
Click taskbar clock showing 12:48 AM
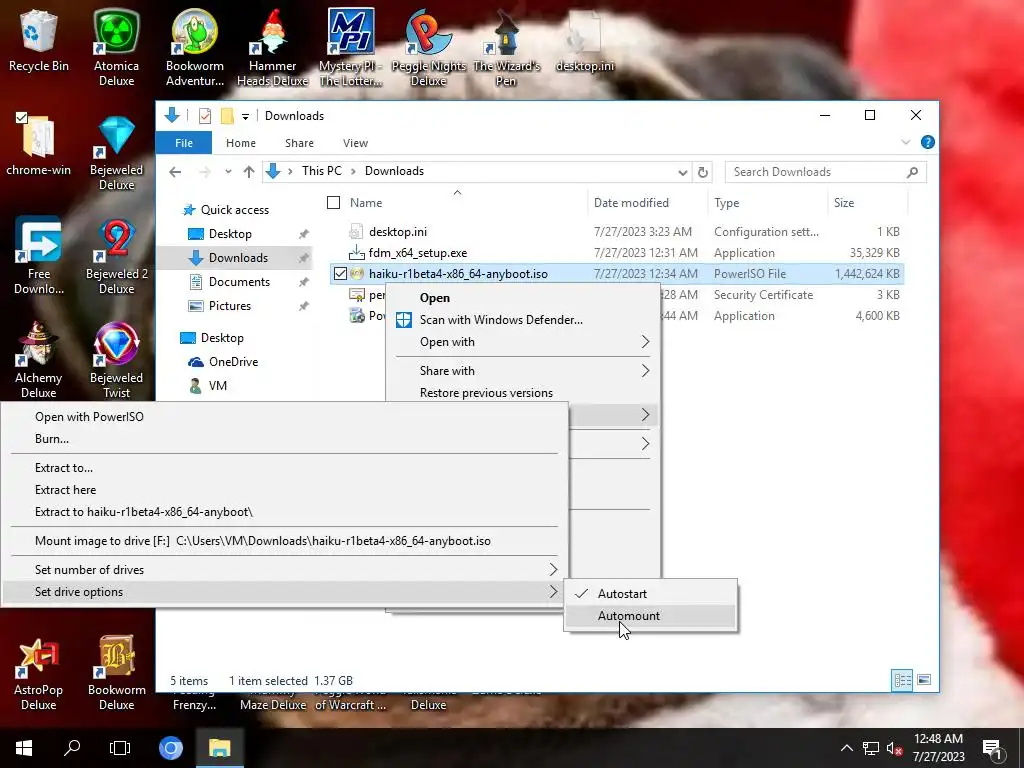[x=938, y=748]
